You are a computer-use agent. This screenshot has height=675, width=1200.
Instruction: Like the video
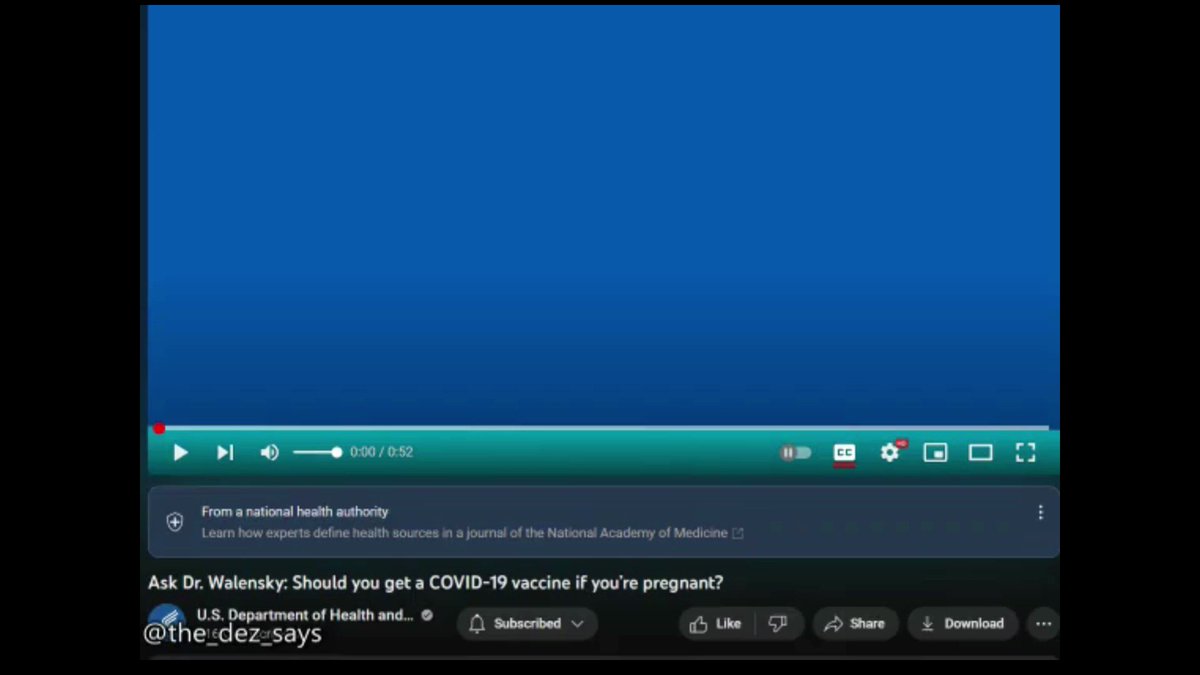(715, 624)
